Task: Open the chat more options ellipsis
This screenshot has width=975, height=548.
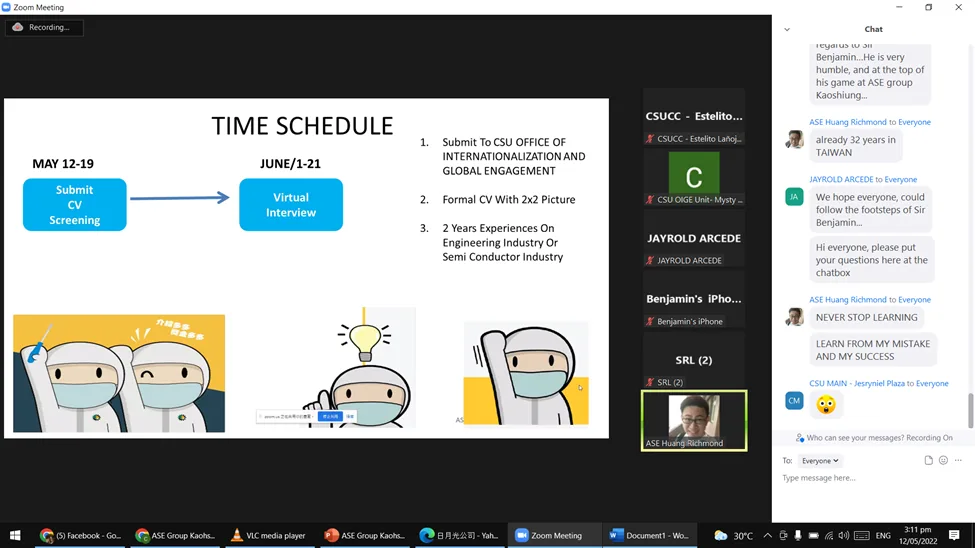Action: 958,461
